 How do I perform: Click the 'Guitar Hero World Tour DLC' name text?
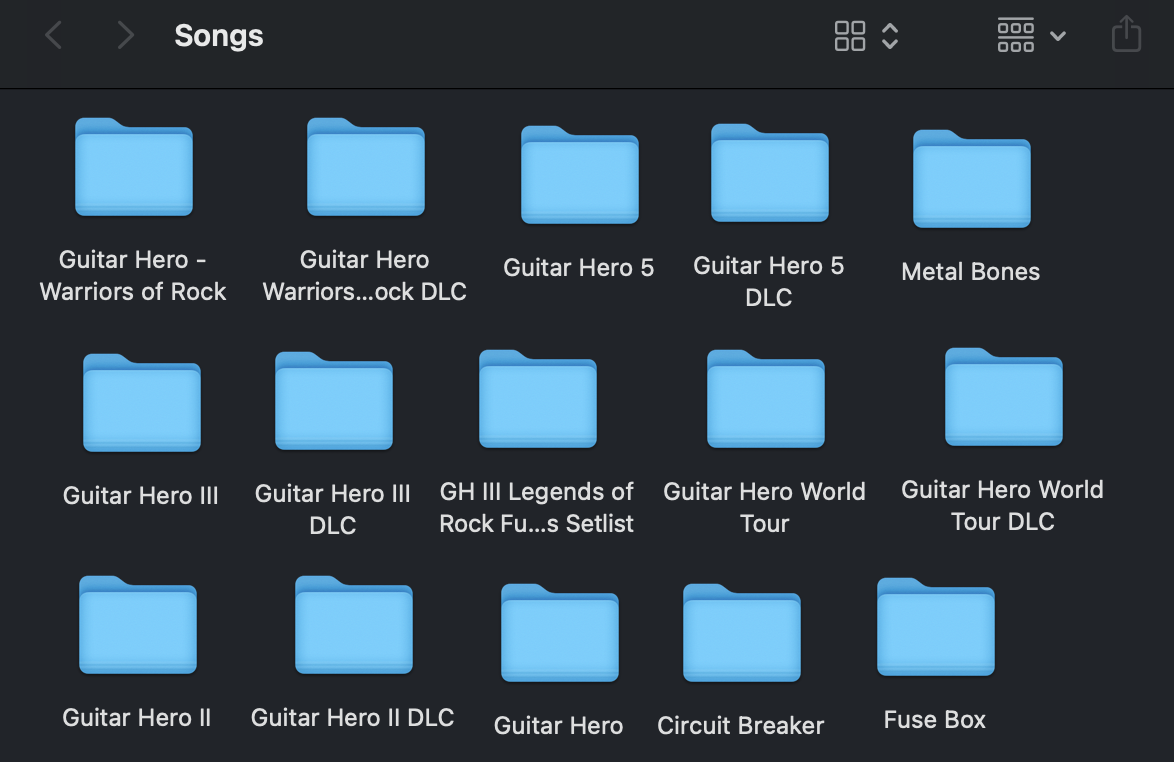coord(1003,505)
